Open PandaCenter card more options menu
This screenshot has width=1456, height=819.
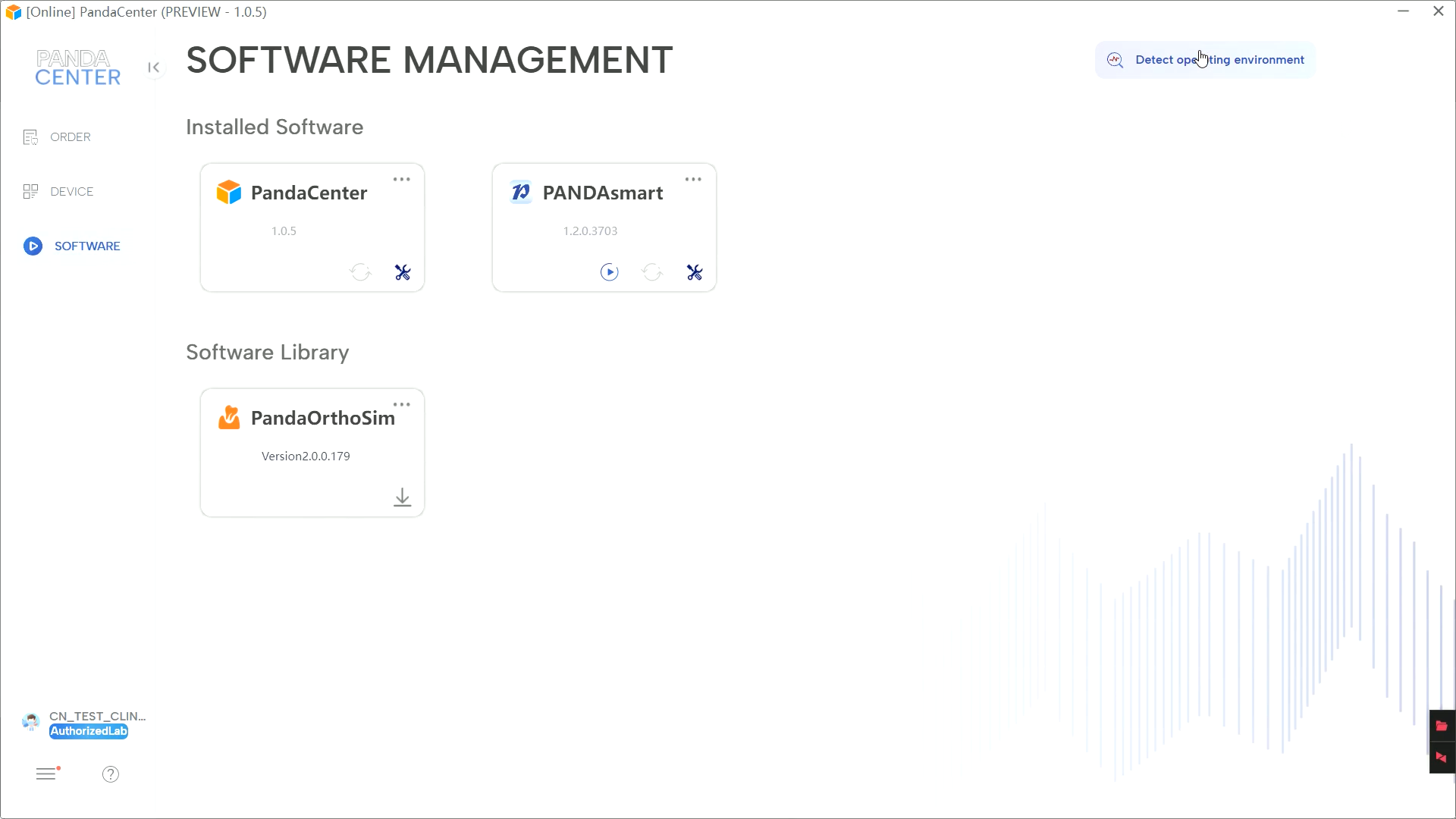401,180
